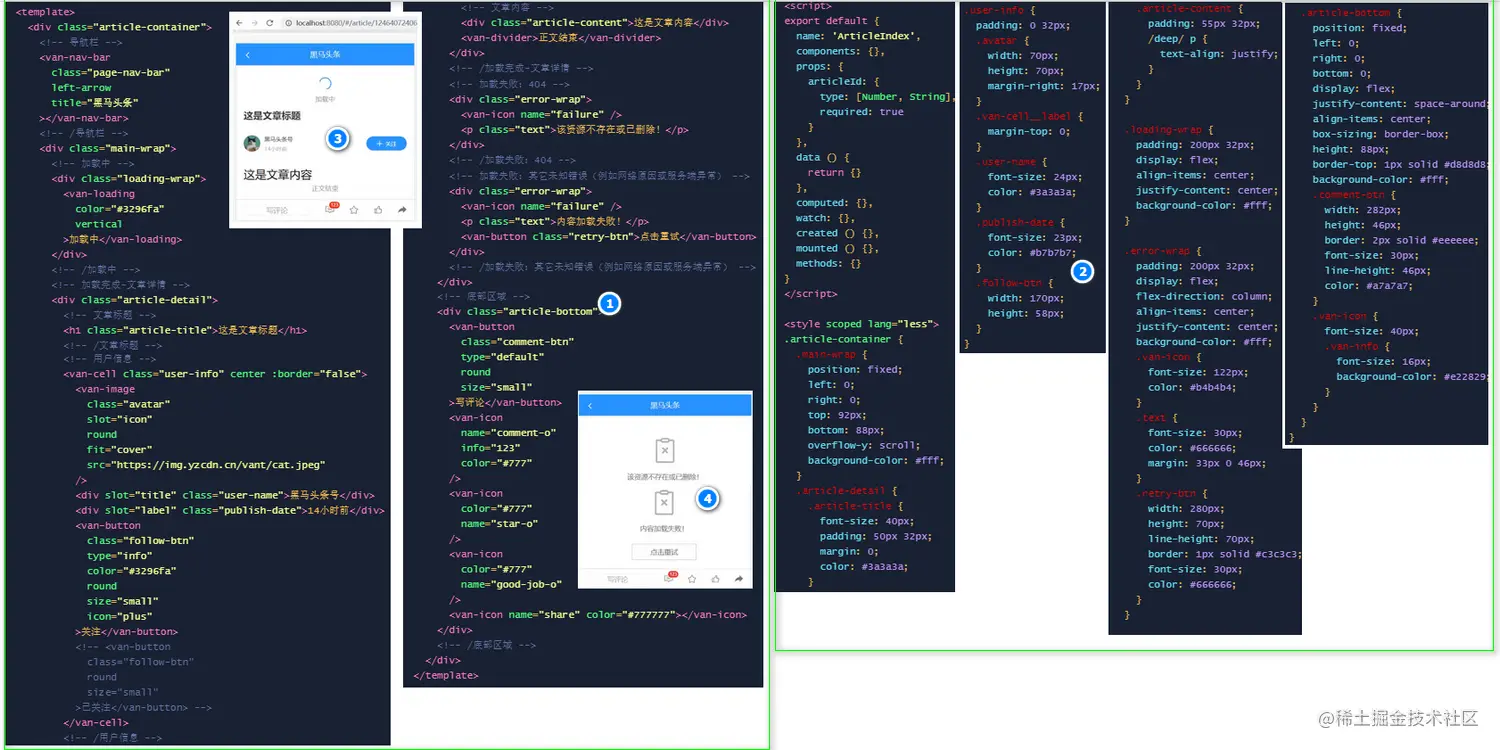The height and width of the screenshot is (750, 1500).
Task: Click browser back arrow in top preview
Action: tap(239, 23)
